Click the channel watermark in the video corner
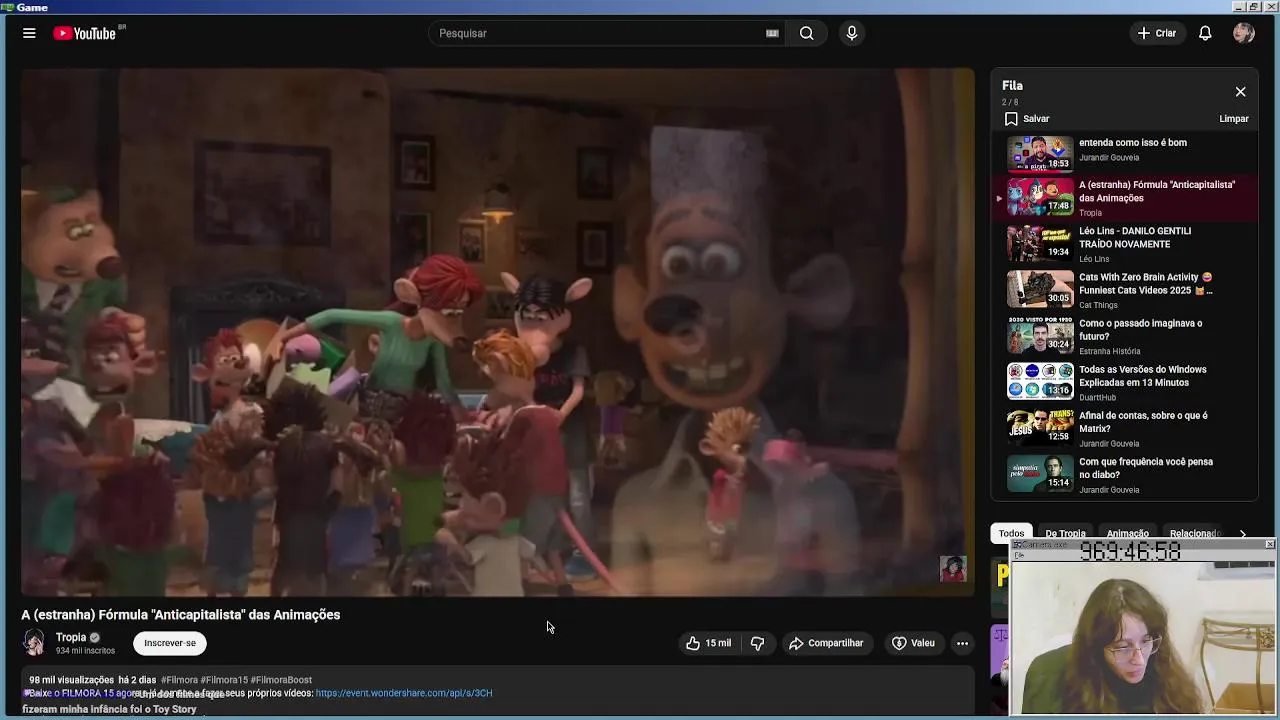 click(953, 569)
